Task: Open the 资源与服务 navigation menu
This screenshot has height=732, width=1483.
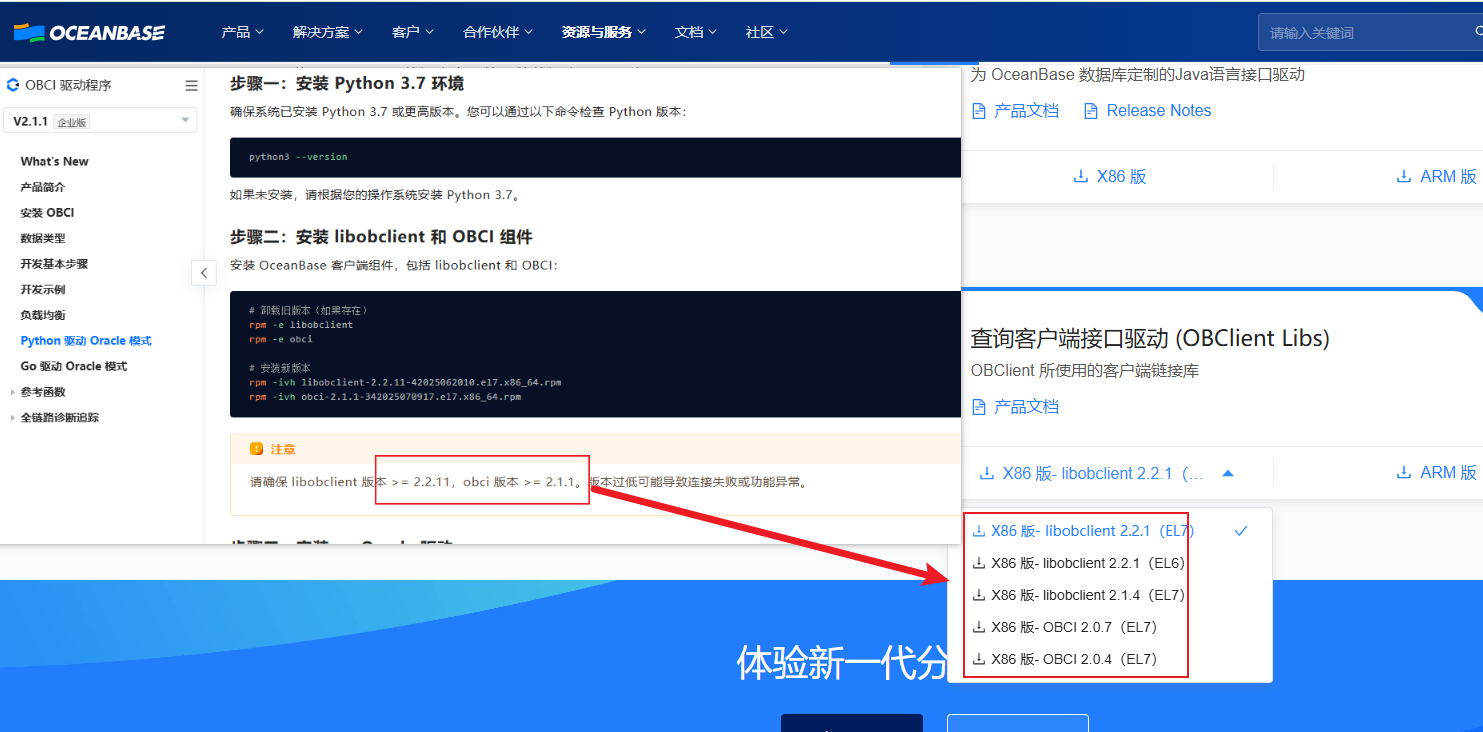Action: tap(603, 32)
